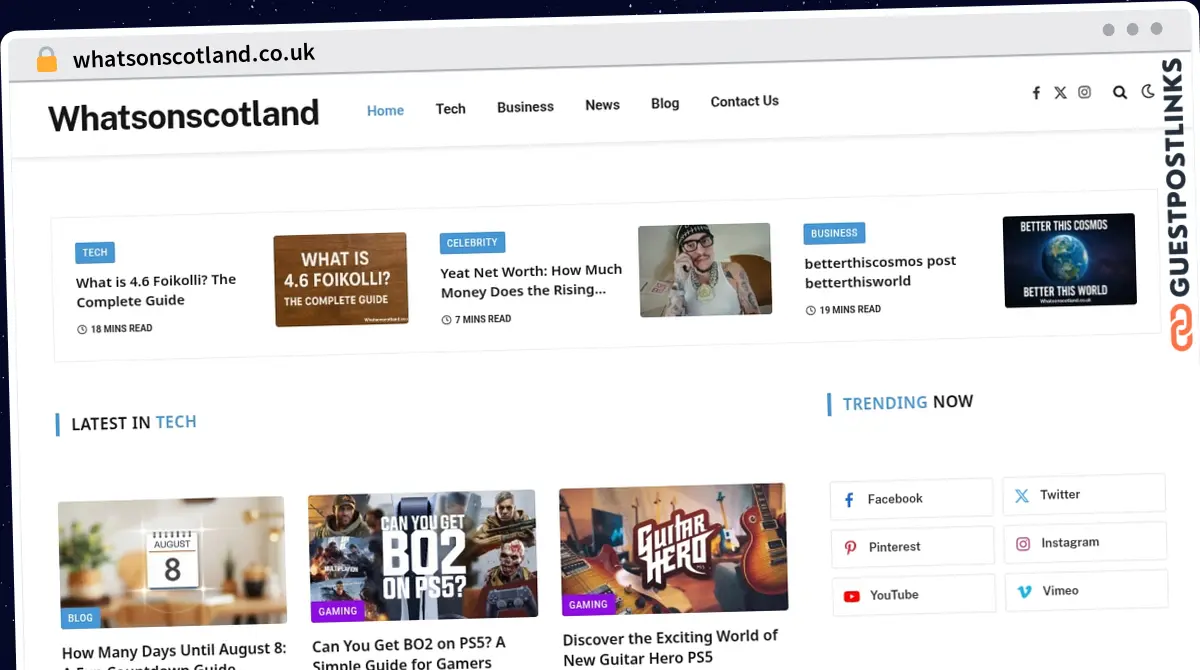Go to the Tech menu section

pos(450,108)
